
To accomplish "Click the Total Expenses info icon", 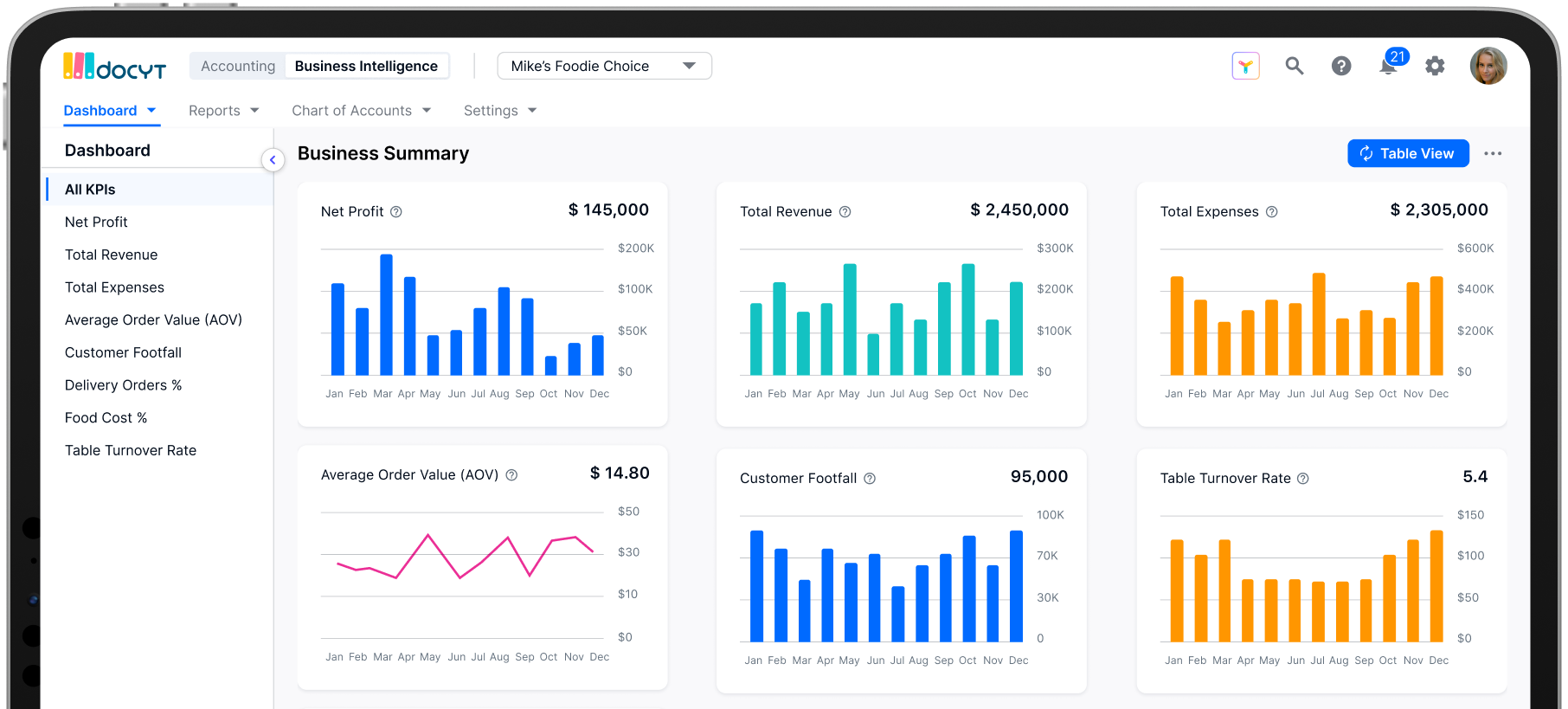I will pyautogui.click(x=1272, y=212).
